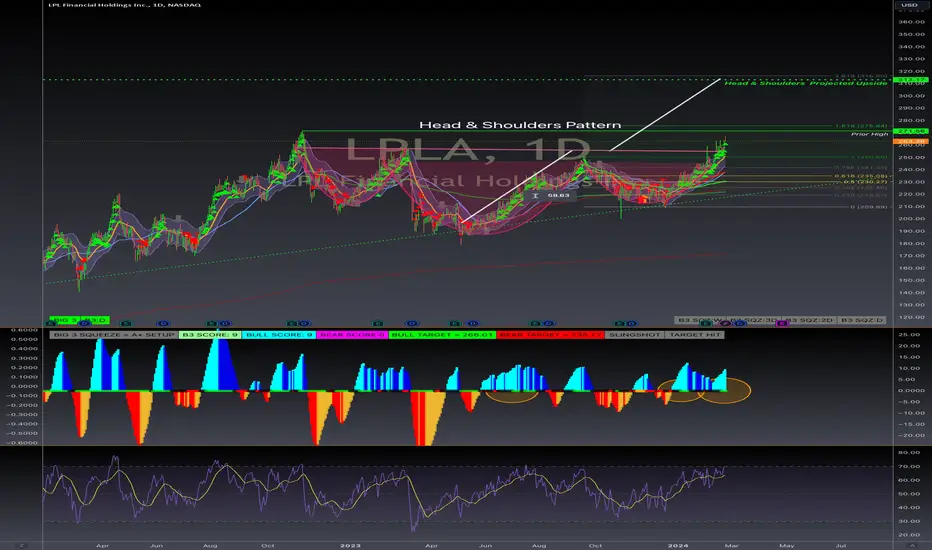Click the B3 SCORE: 9 label
The height and width of the screenshot is (550, 932).
pos(210,335)
